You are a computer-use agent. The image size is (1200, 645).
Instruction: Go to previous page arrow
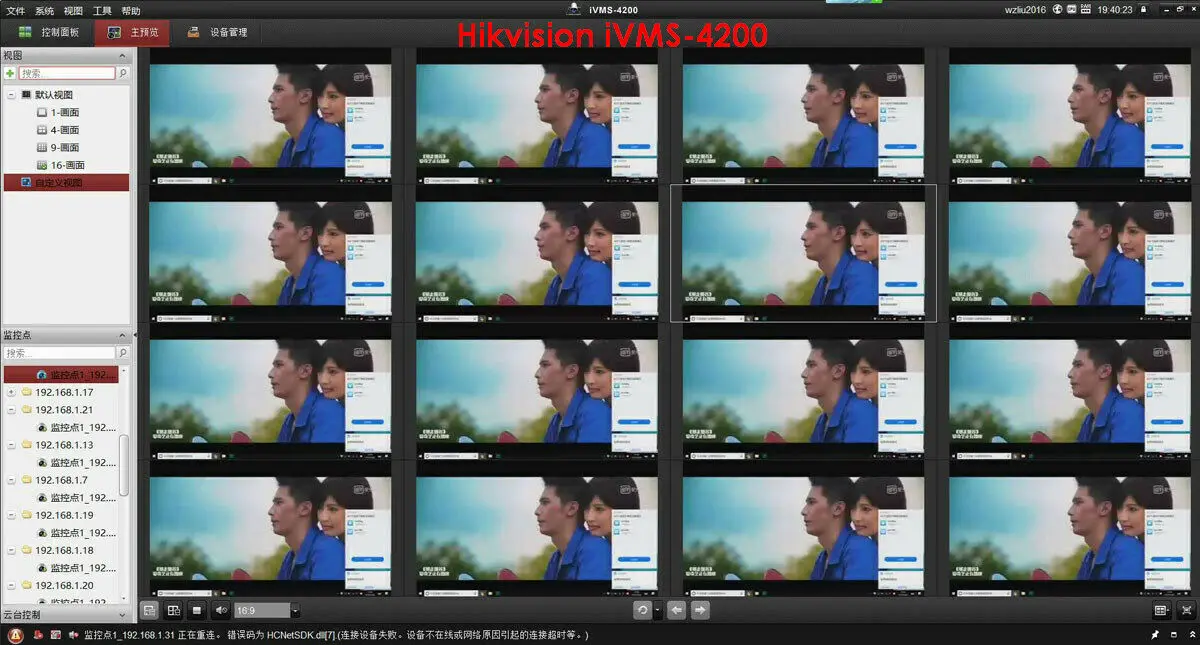coord(676,610)
